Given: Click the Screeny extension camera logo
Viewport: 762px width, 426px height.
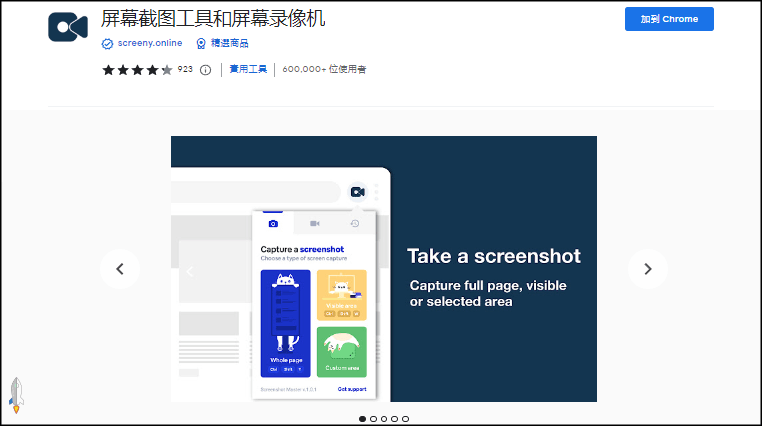Looking at the screenshot, I should (x=68, y=27).
